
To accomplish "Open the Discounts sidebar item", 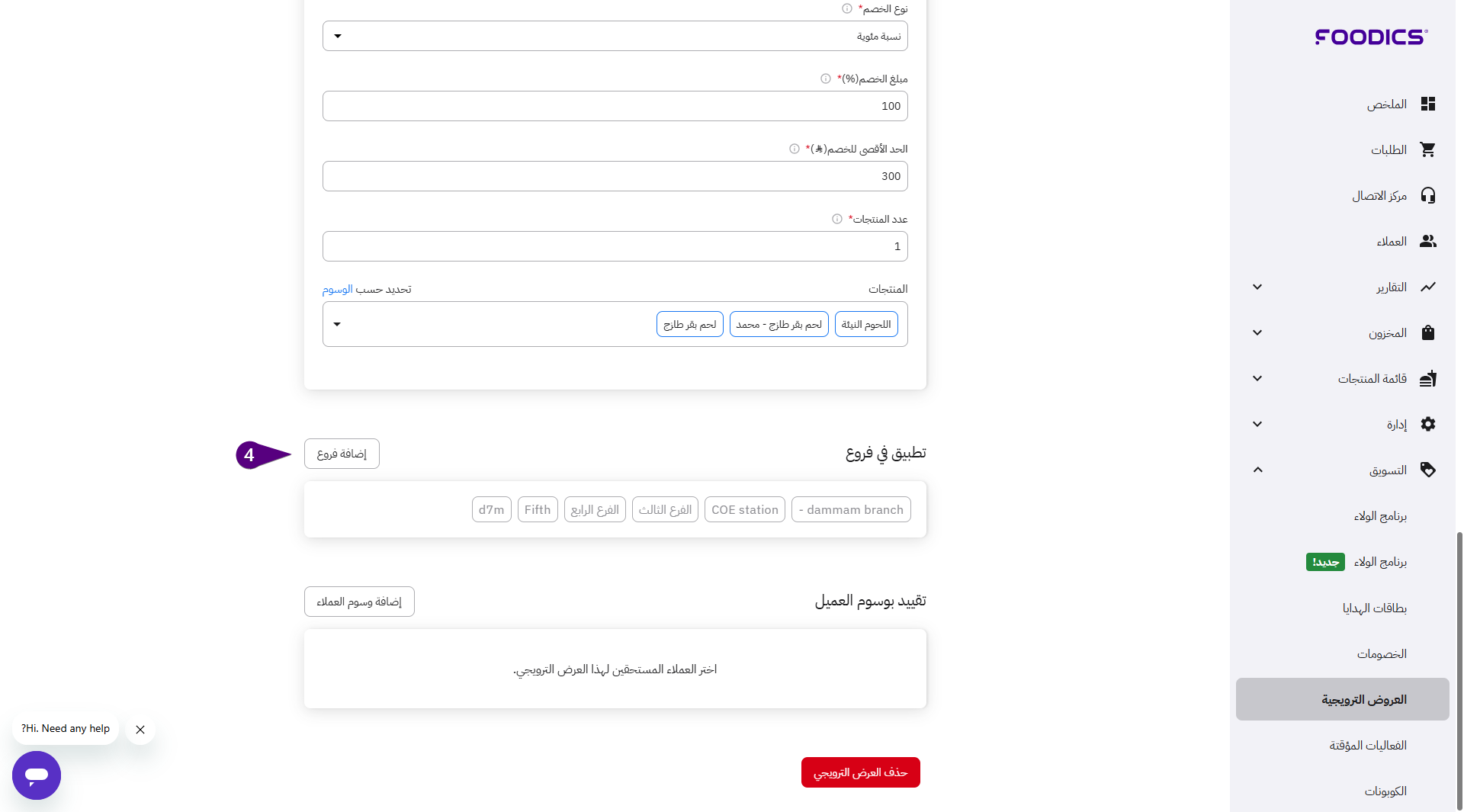I will click(1381, 653).
